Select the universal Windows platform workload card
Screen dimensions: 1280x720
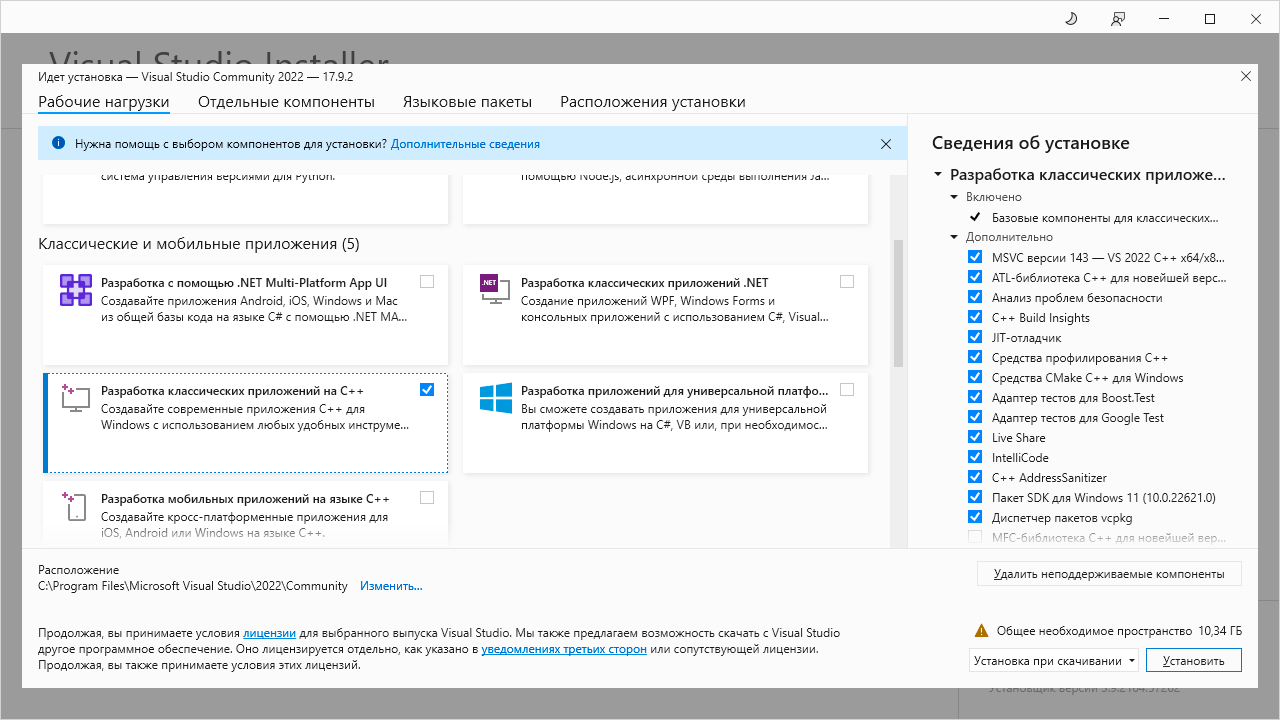pyautogui.click(x=665, y=422)
